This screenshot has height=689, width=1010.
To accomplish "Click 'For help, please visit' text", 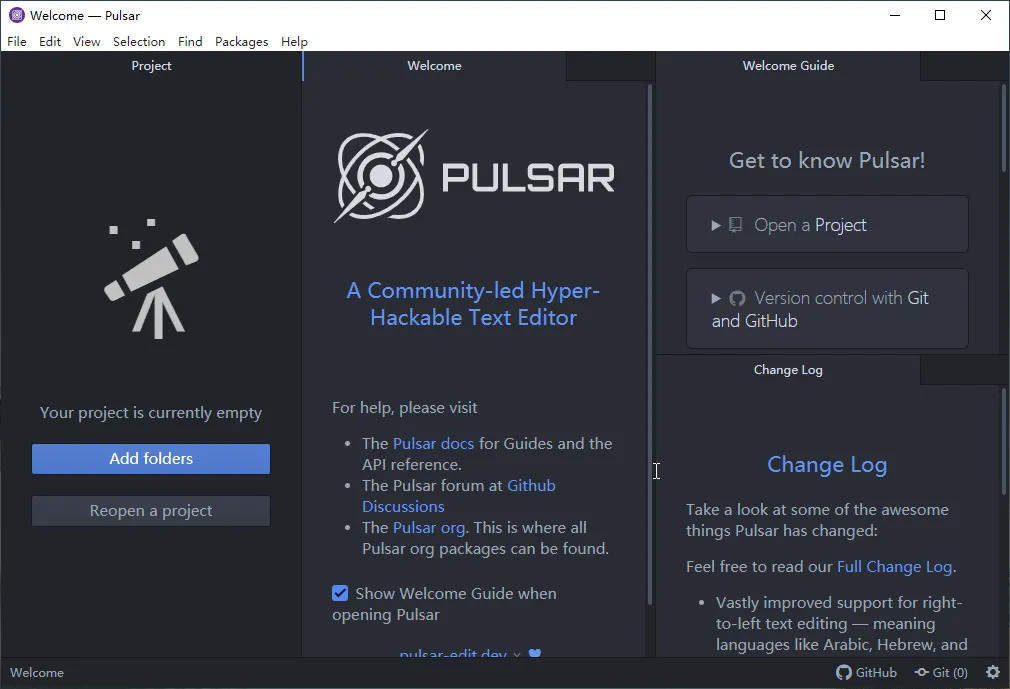I will (x=405, y=408).
